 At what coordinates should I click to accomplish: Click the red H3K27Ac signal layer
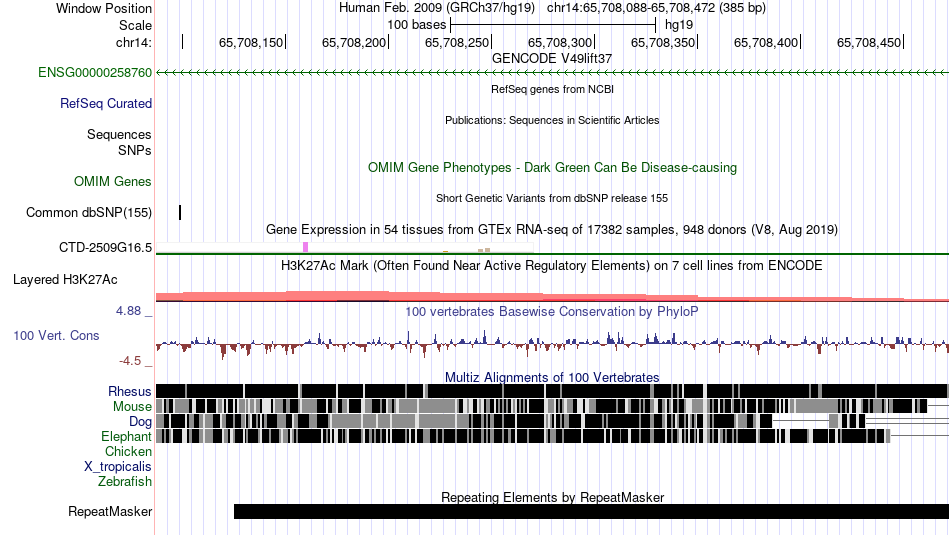coord(552,296)
